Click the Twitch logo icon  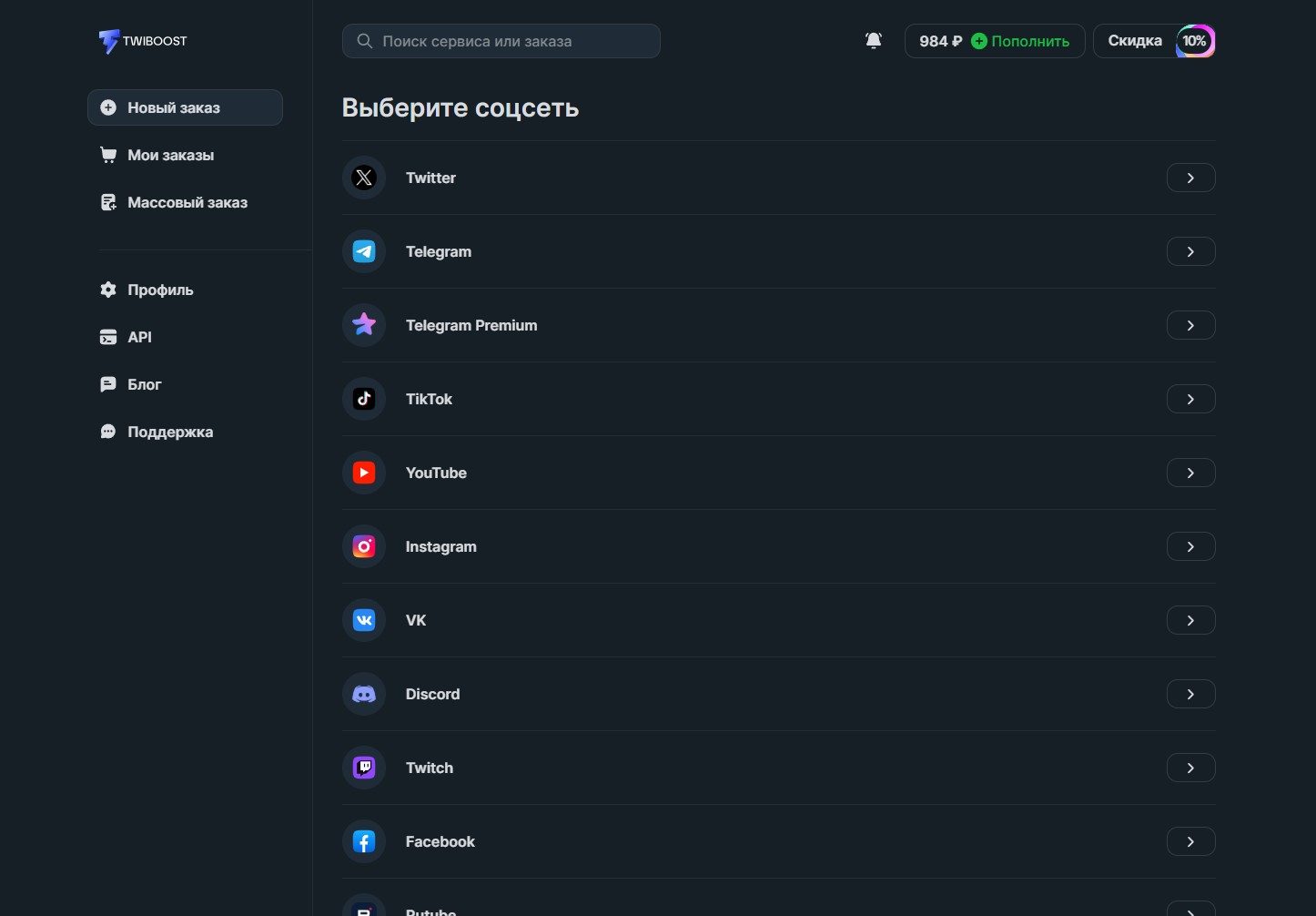(x=364, y=768)
